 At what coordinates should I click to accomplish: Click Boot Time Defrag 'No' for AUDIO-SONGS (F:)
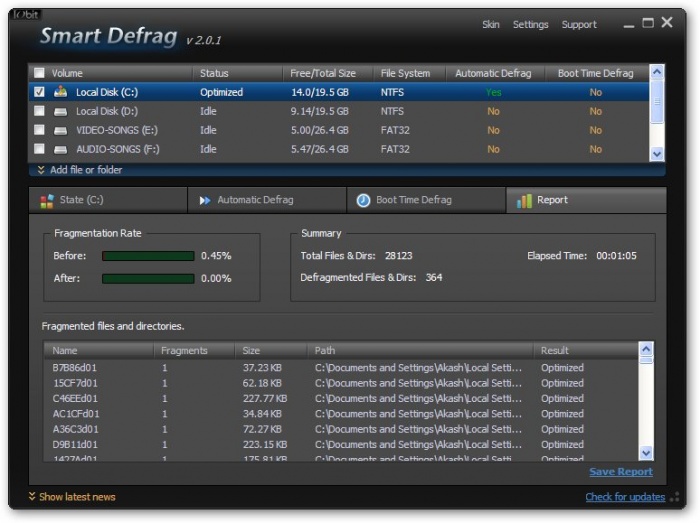point(596,149)
